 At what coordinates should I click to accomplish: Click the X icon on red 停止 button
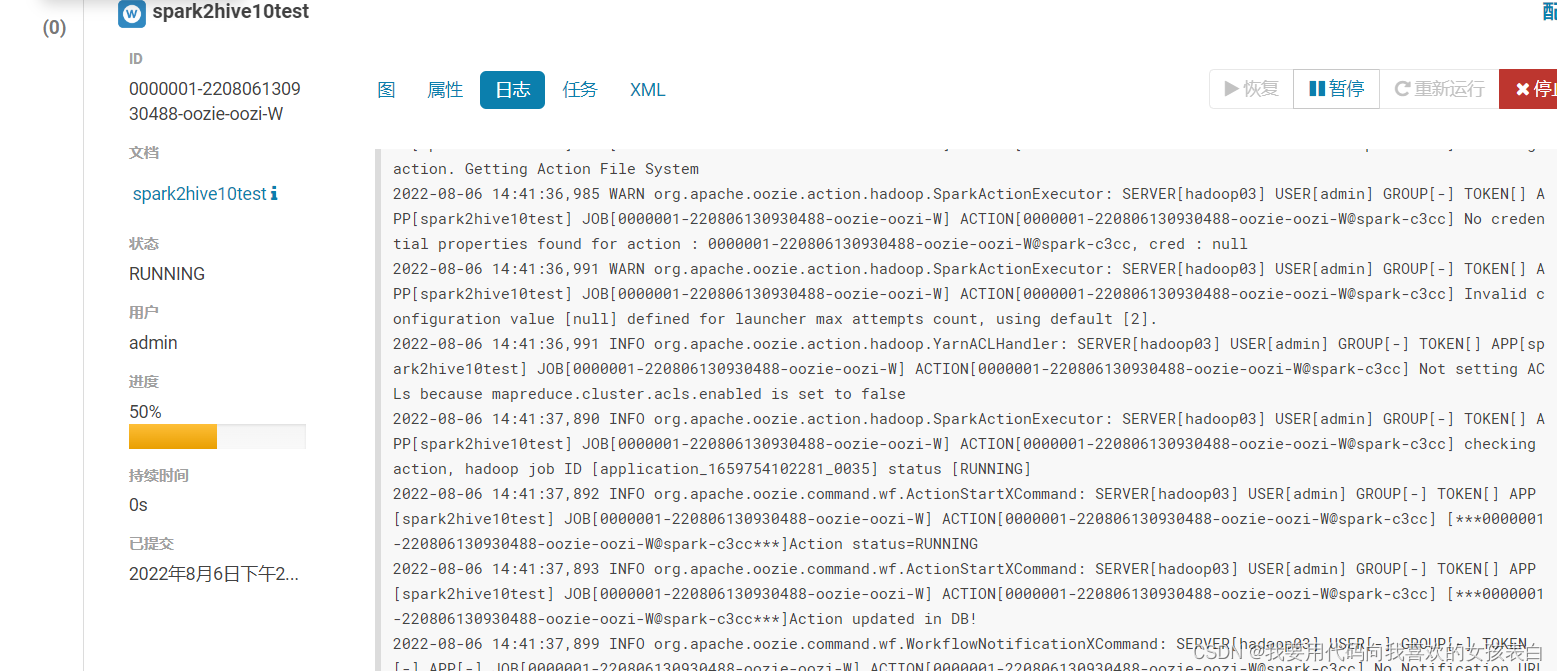pos(1522,89)
